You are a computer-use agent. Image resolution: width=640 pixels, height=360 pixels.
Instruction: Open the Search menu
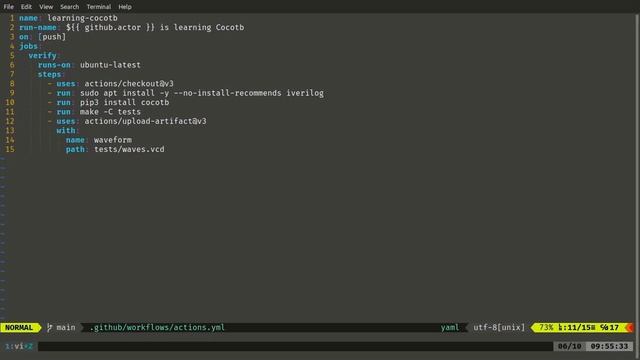point(69,7)
